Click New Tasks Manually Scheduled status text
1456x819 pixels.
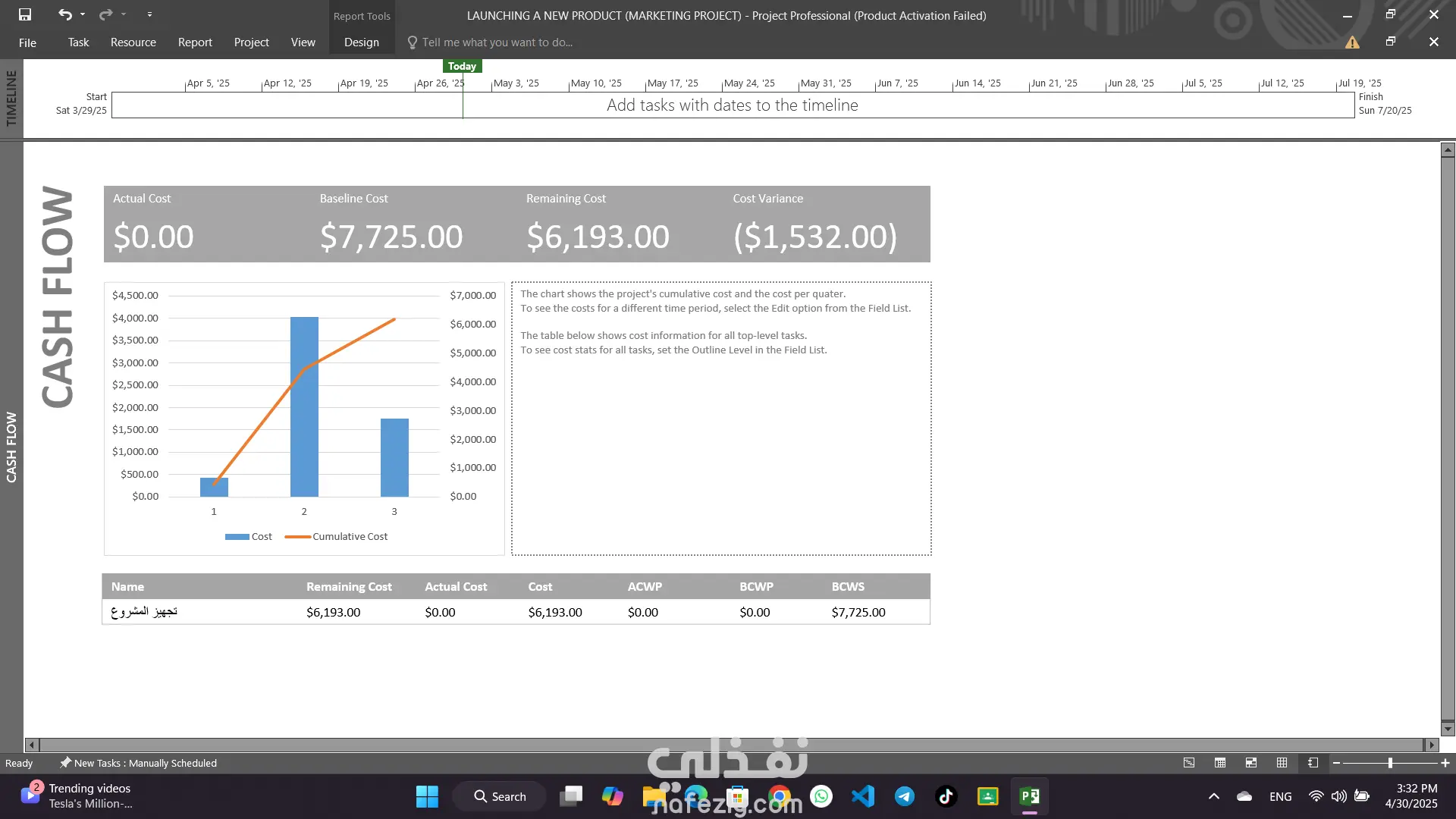pyautogui.click(x=145, y=763)
